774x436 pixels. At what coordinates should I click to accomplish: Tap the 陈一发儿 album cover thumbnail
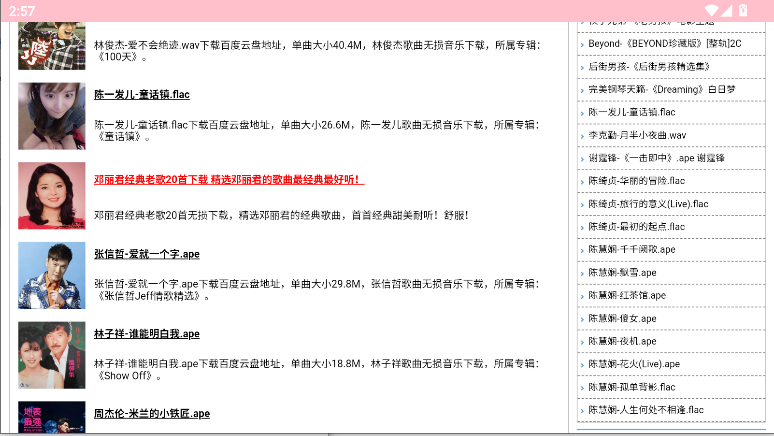(52, 116)
